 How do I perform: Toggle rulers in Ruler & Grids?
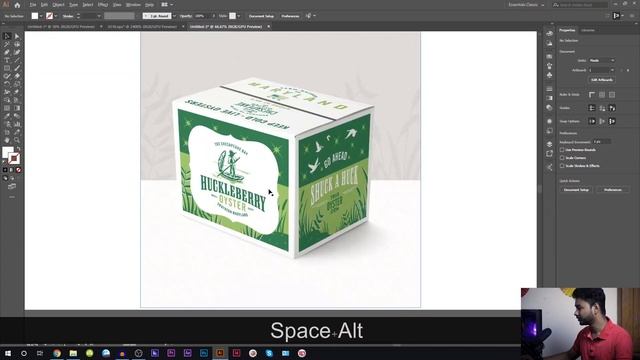[592, 95]
